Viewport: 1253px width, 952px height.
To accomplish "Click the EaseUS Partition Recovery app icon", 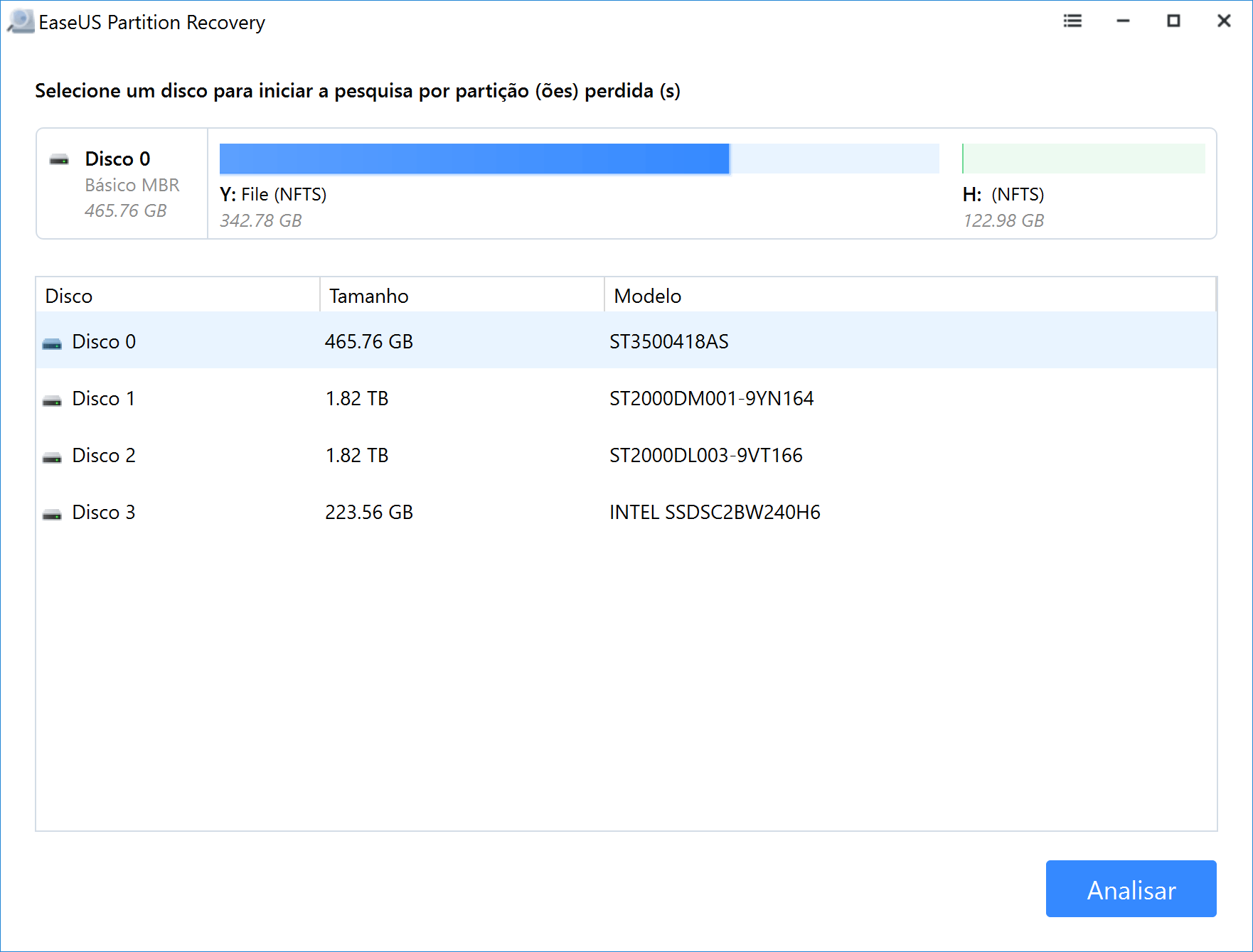I will click(x=21, y=21).
